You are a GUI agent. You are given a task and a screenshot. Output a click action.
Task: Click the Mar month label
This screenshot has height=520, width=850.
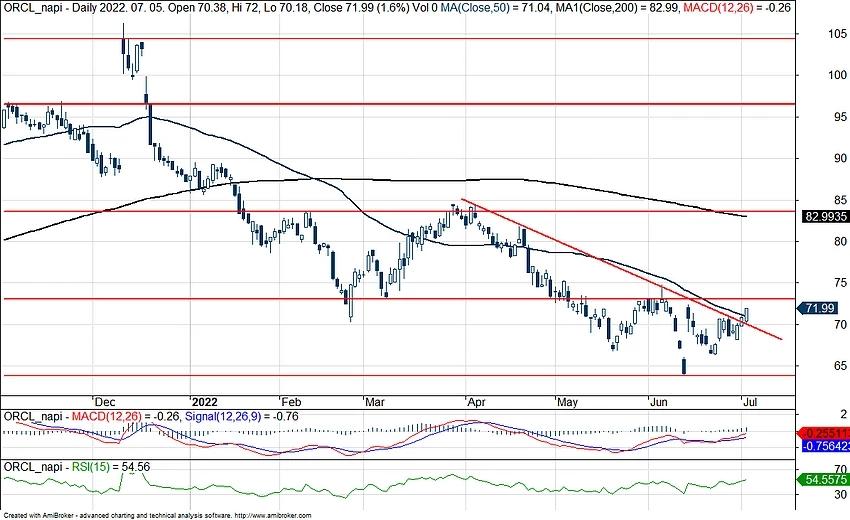point(375,402)
